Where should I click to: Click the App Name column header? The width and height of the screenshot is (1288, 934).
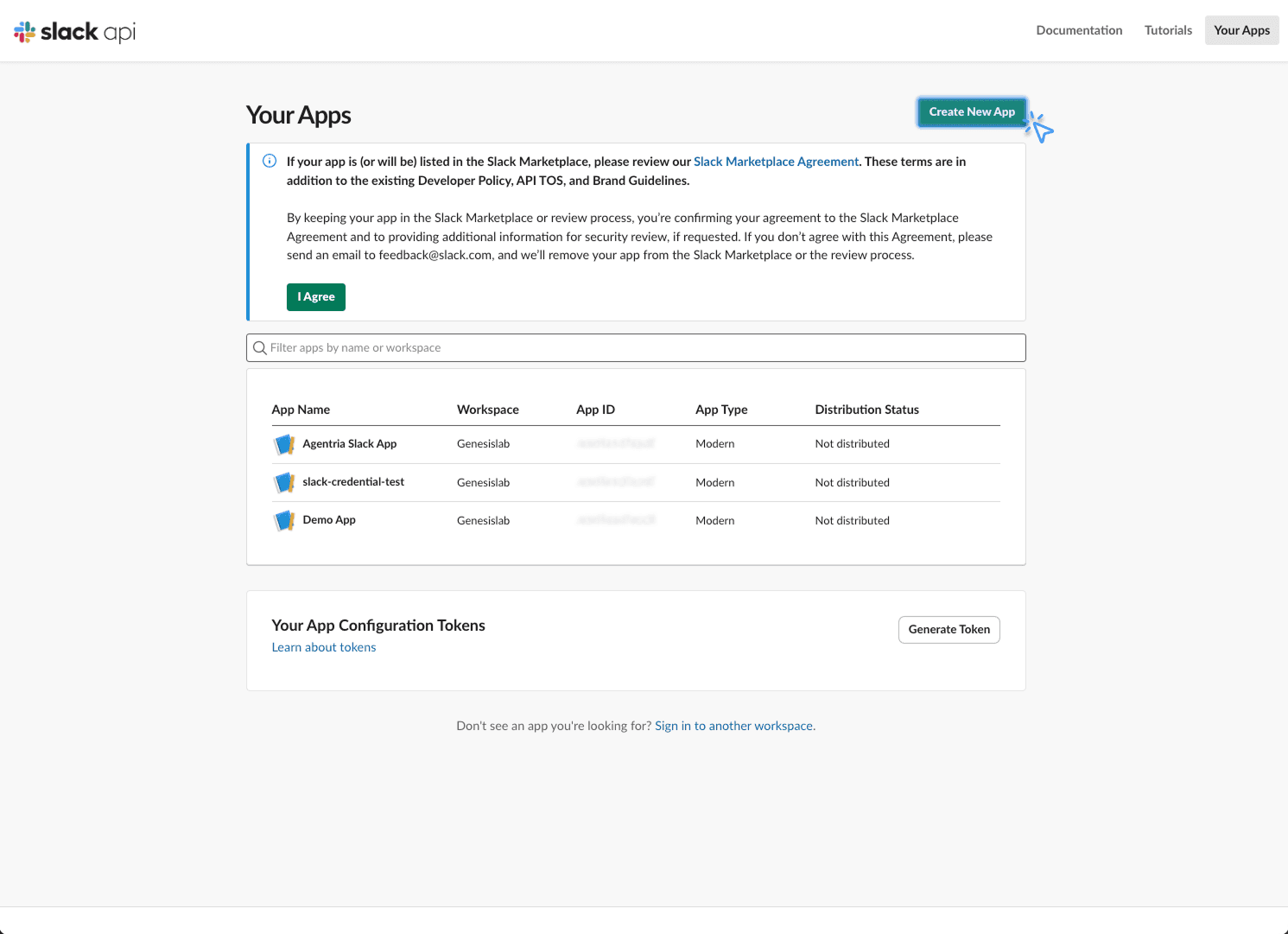301,410
